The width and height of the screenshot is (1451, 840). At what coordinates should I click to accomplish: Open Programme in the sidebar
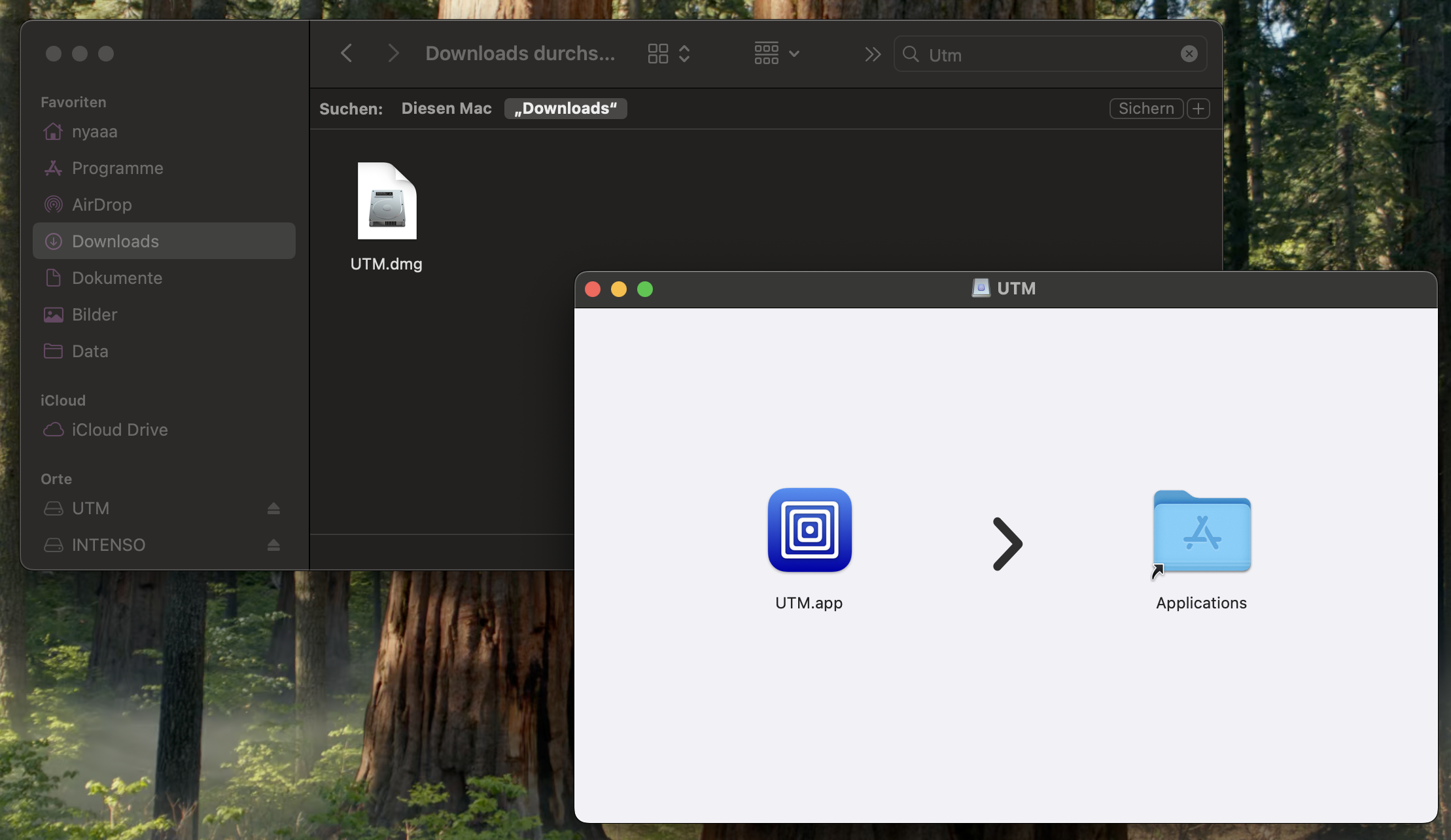coord(164,168)
